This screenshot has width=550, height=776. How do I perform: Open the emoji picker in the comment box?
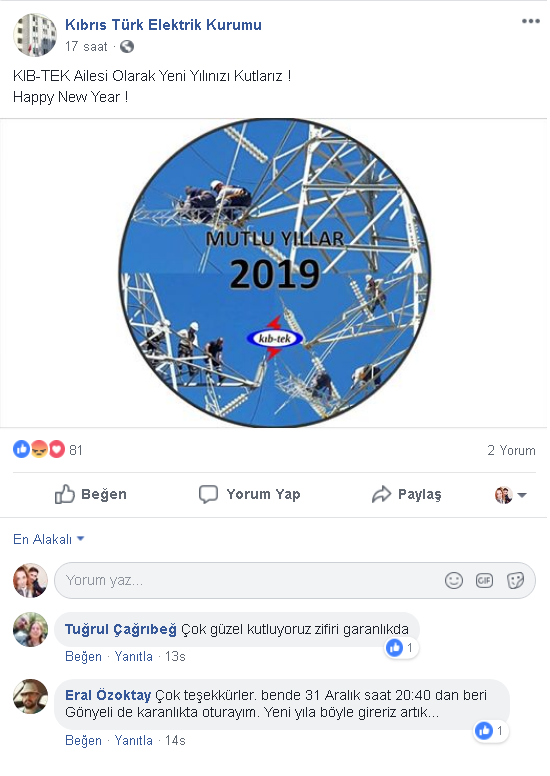point(453,580)
